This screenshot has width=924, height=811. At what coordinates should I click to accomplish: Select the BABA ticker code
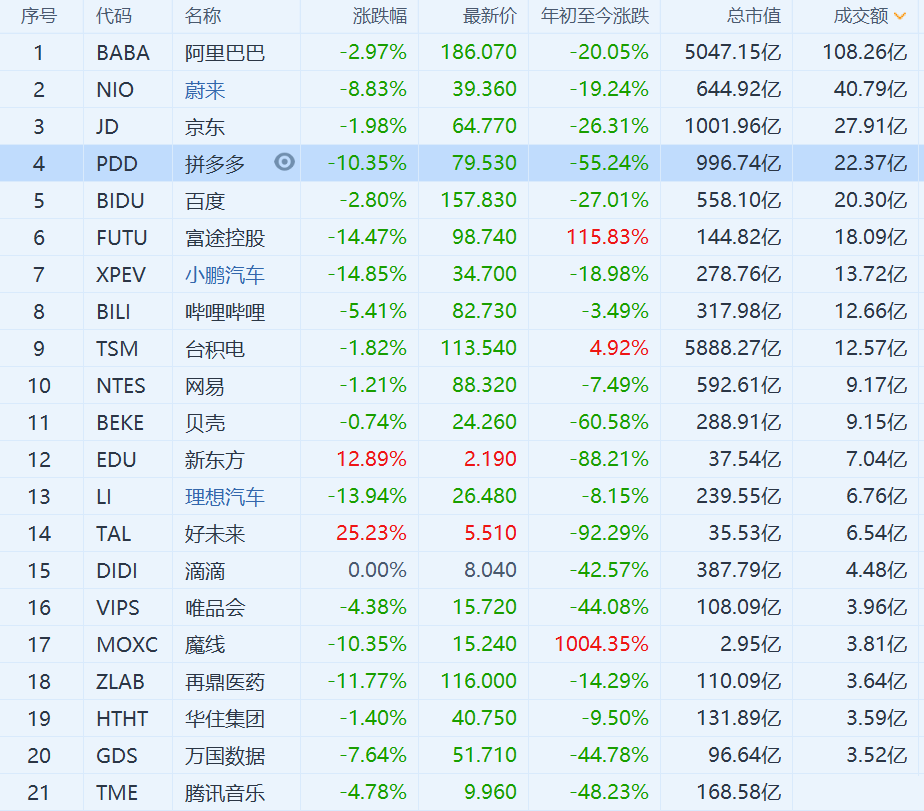tap(123, 53)
